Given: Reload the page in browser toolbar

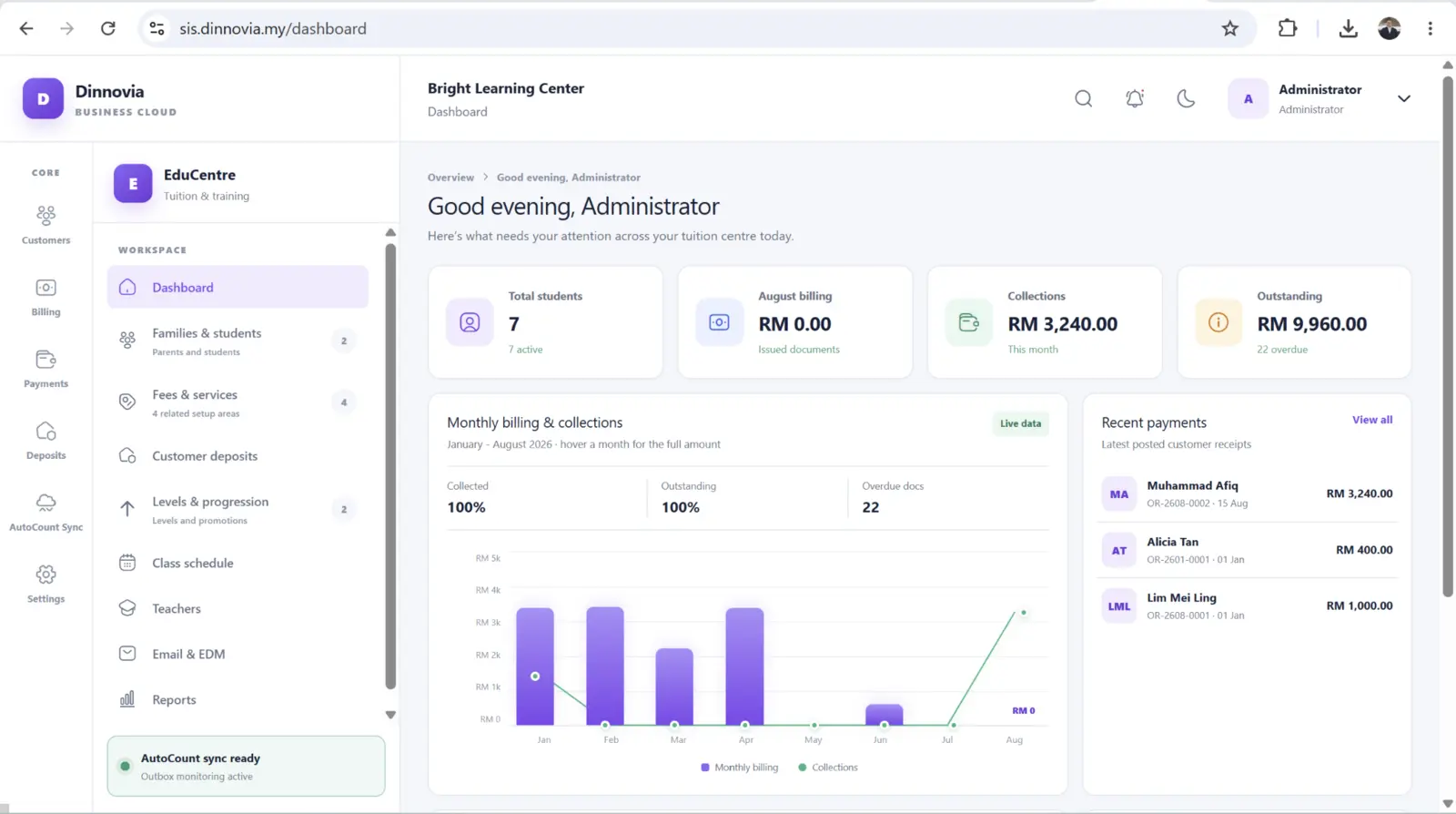Looking at the screenshot, I should 108,28.
